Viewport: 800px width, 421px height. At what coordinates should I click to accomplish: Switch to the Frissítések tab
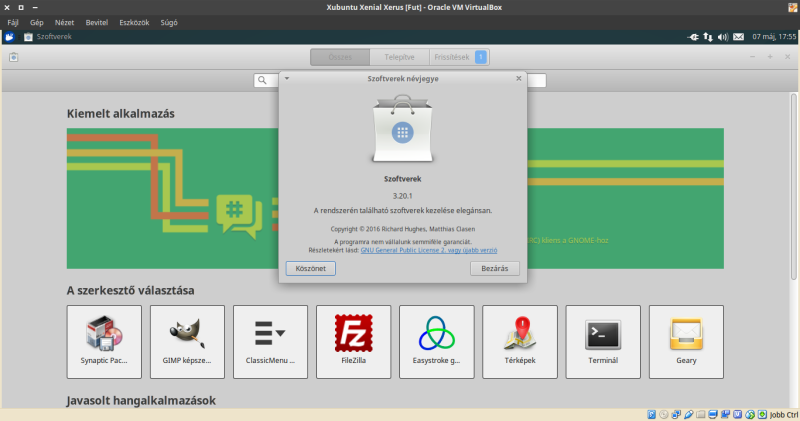tap(459, 57)
